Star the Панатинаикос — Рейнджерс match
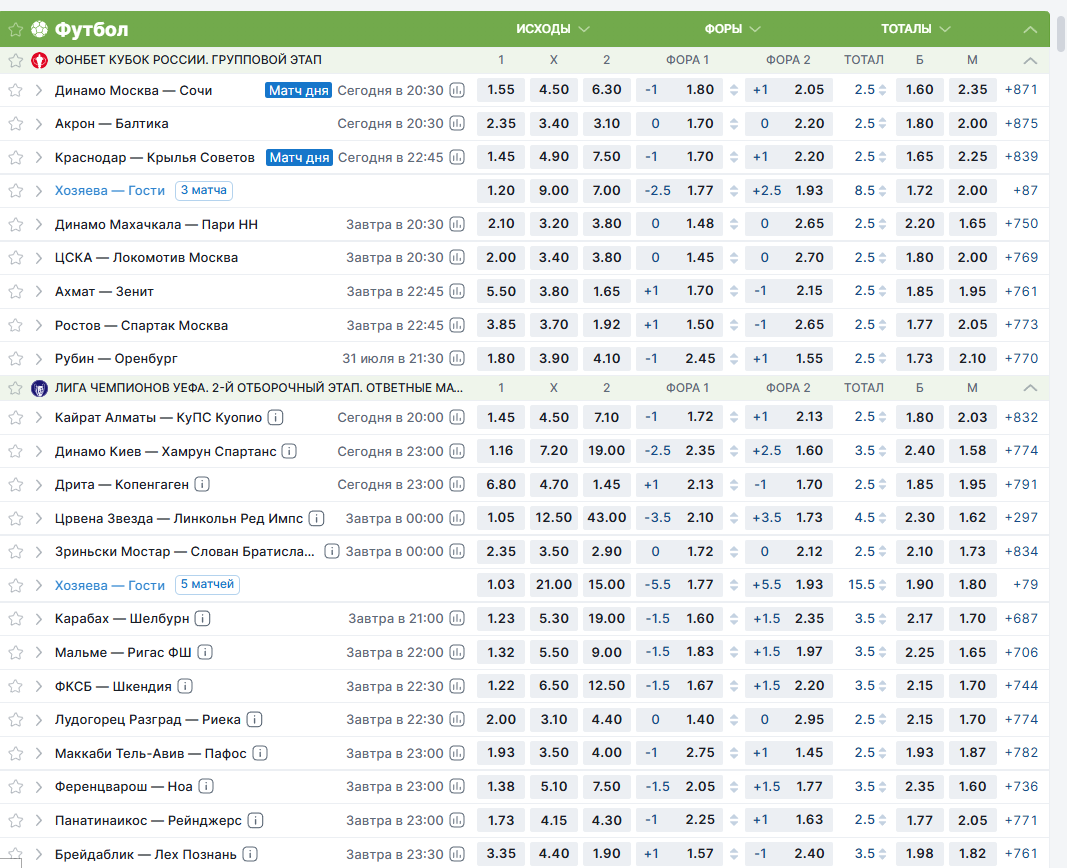This screenshot has width=1067, height=868. 16,820
